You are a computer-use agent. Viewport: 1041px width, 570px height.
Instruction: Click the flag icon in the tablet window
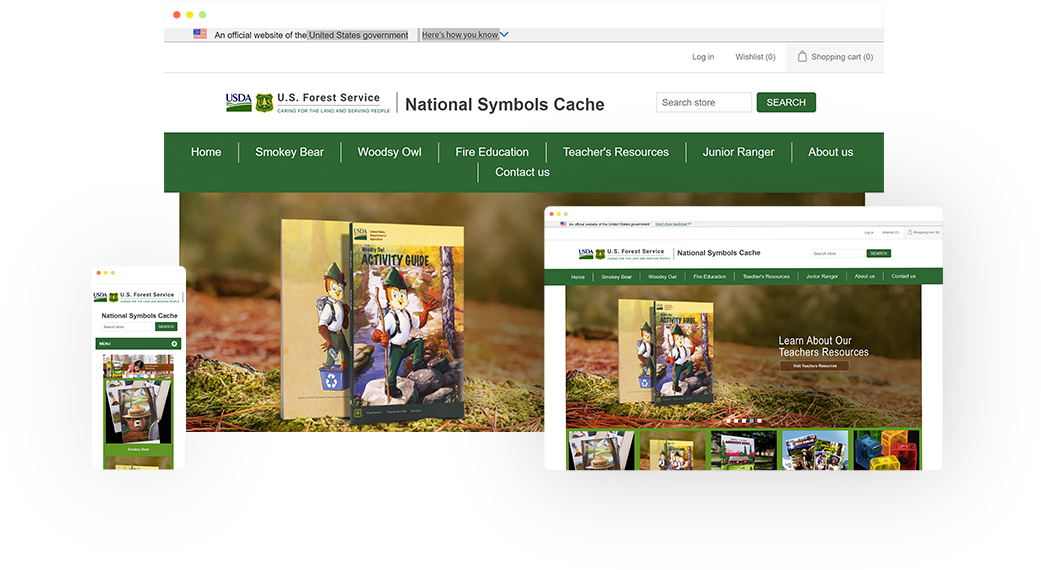563,224
